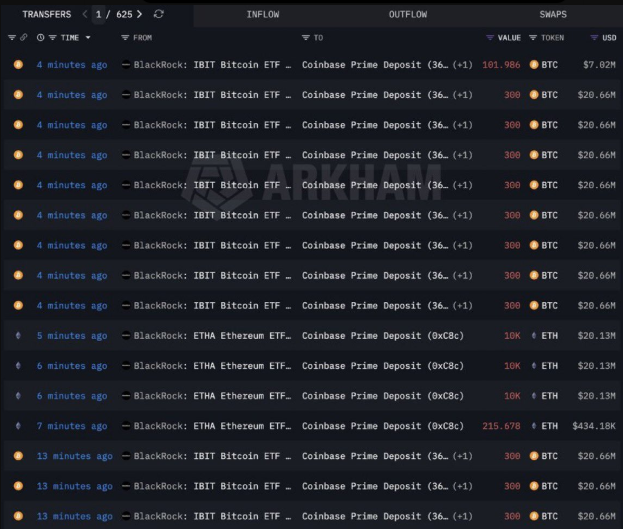The image size is (623, 529).
Task: Open '4 minutes ago' link in 101.986 row
Action: coord(72,65)
